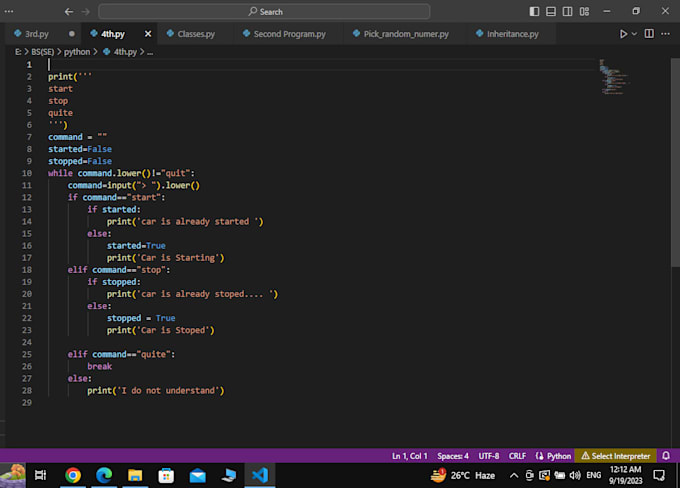Click the E: breadcrumb segment
The width and height of the screenshot is (680, 488).
pyautogui.click(x=18, y=52)
